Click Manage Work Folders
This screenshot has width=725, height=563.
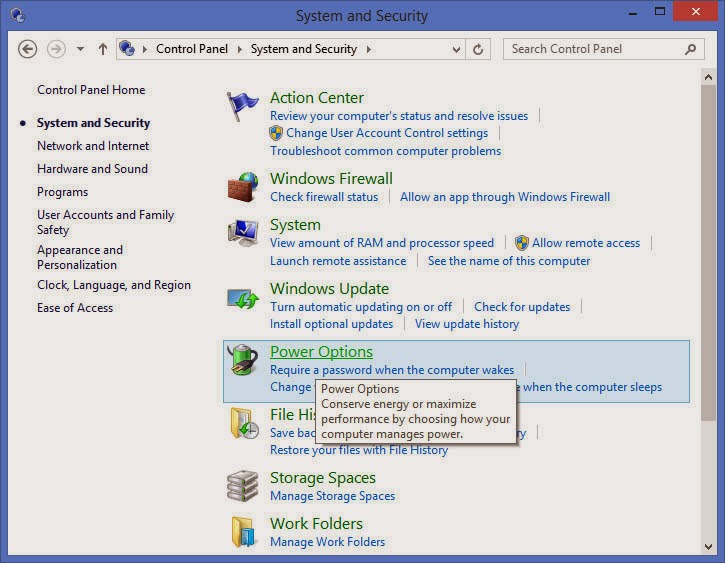[327, 542]
